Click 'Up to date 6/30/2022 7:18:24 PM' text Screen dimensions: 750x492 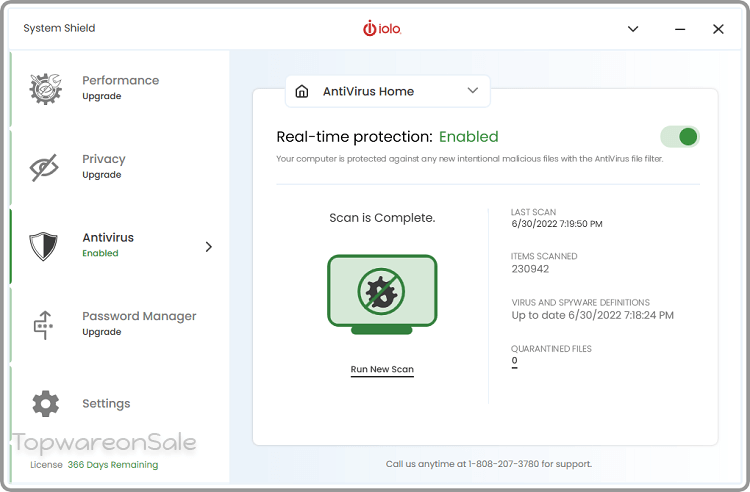(593, 316)
